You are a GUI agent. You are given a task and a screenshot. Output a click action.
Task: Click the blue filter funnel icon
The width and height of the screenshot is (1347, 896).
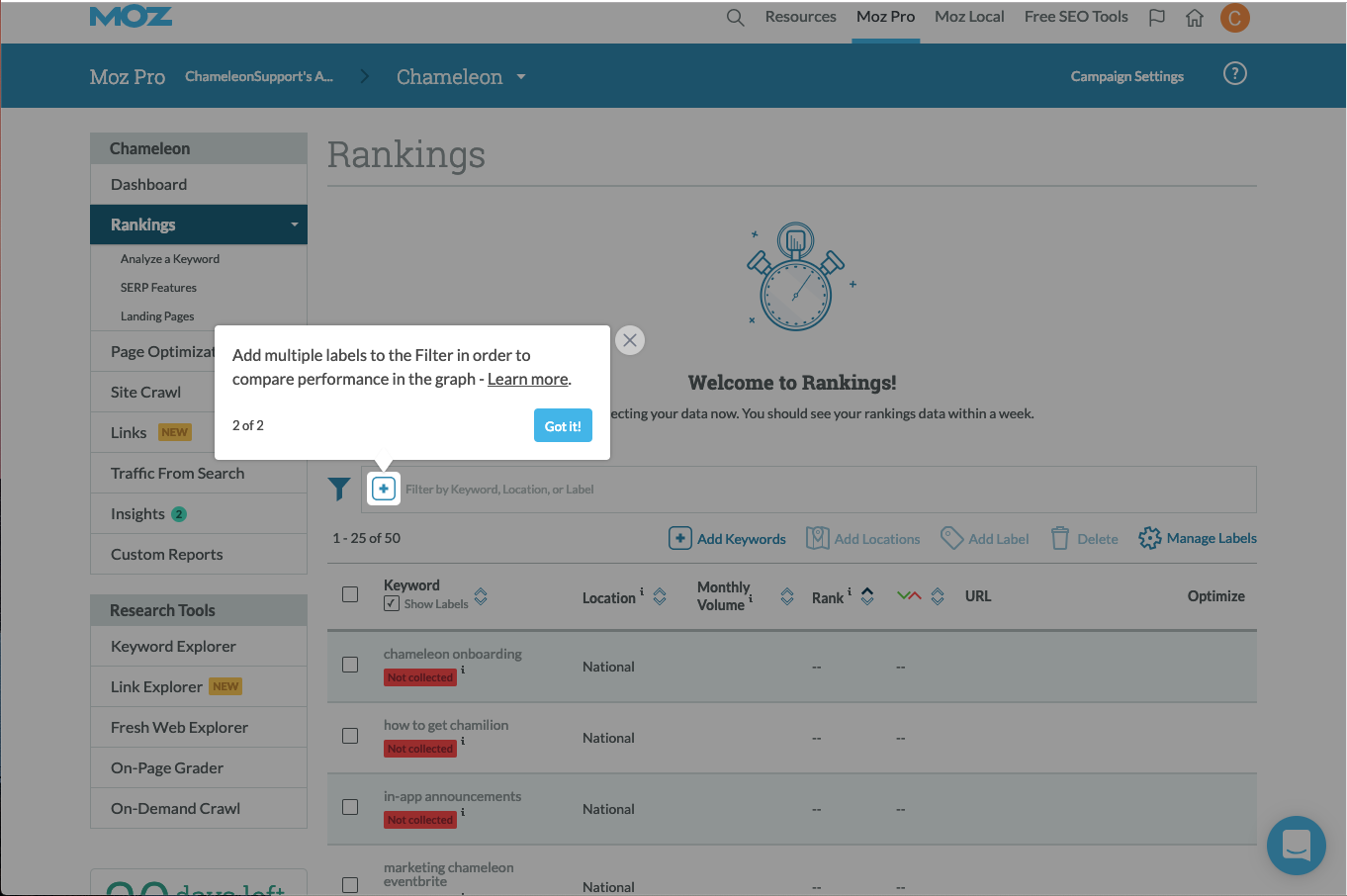(x=339, y=489)
